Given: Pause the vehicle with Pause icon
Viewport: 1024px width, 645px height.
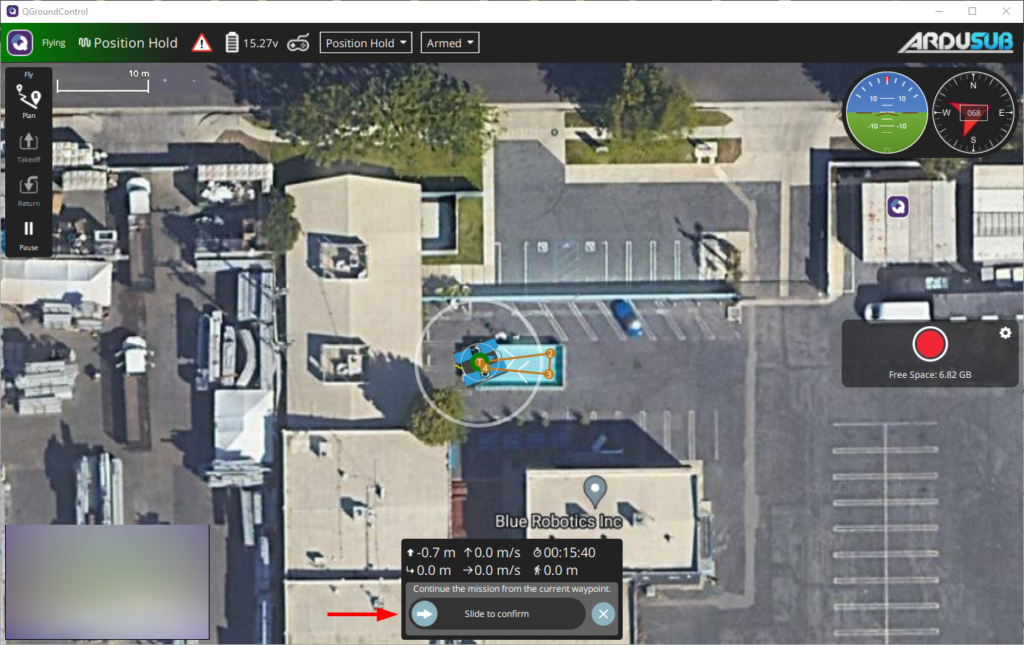Looking at the screenshot, I should [x=29, y=235].
